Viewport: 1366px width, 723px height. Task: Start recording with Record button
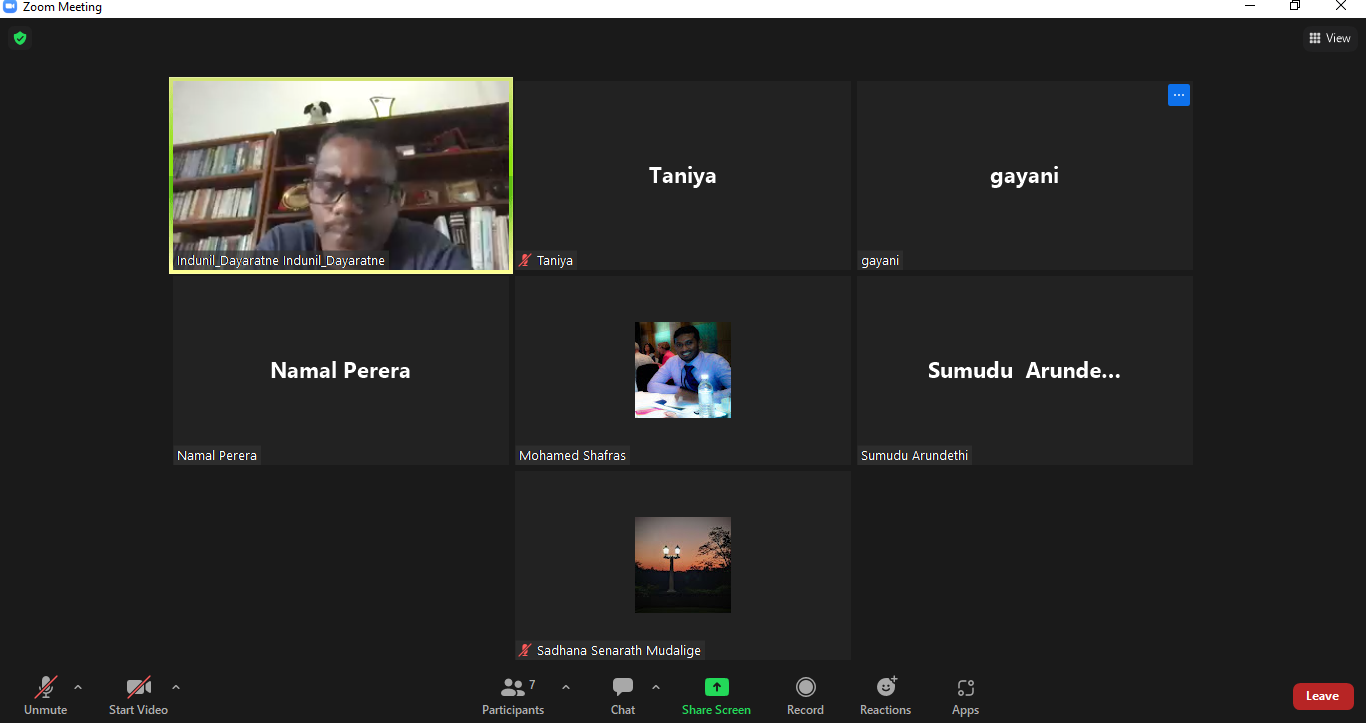(x=805, y=696)
